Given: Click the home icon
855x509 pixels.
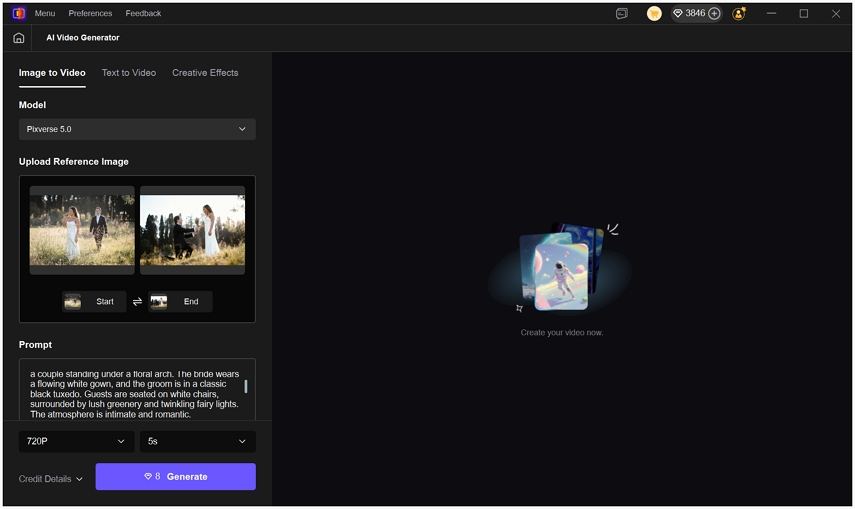Looking at the screenshot, I should [18, 38].
